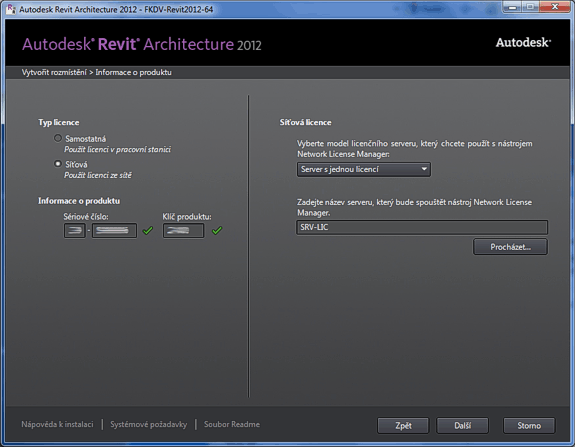This screenshot has height=447, width=575.
Task: Open the 'Server s jednou licencí' dropdown
Action: [364, 169]
